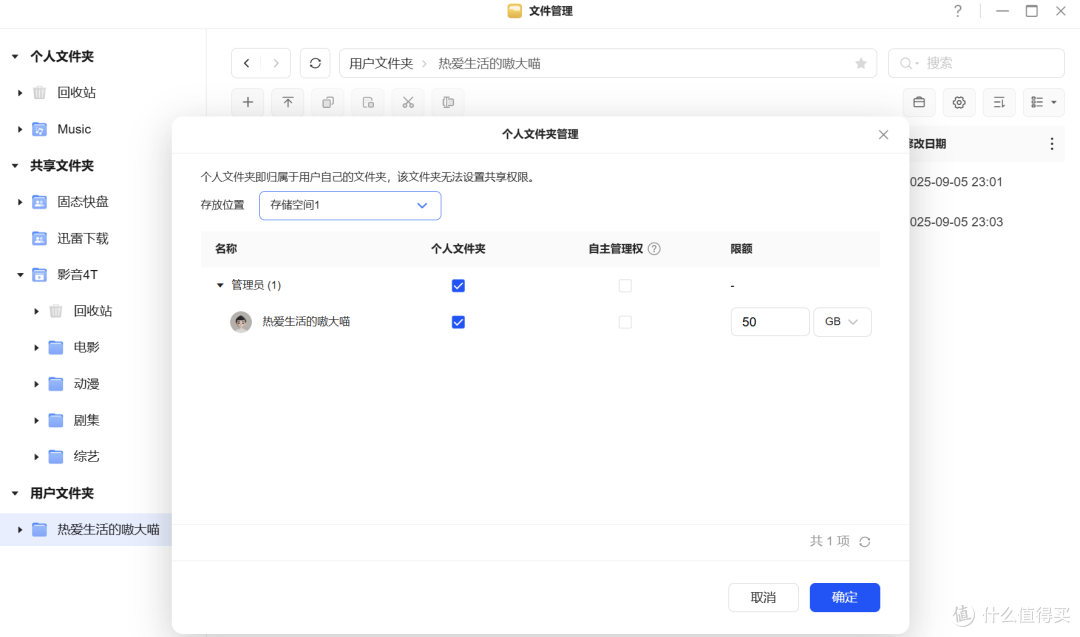The image size is (1080, 637).
Task: Expand the 动漫 folder in sidebar
Action: click(x=37, y=384)
